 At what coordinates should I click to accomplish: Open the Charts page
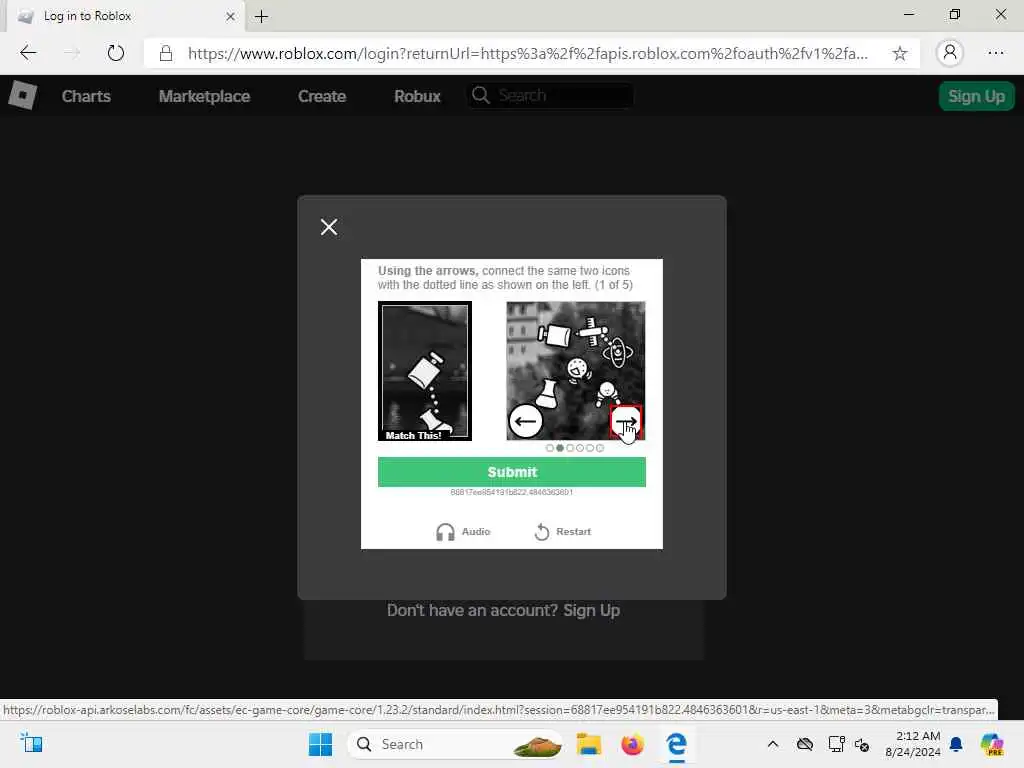pyautogui.click(x=86, y=96)
